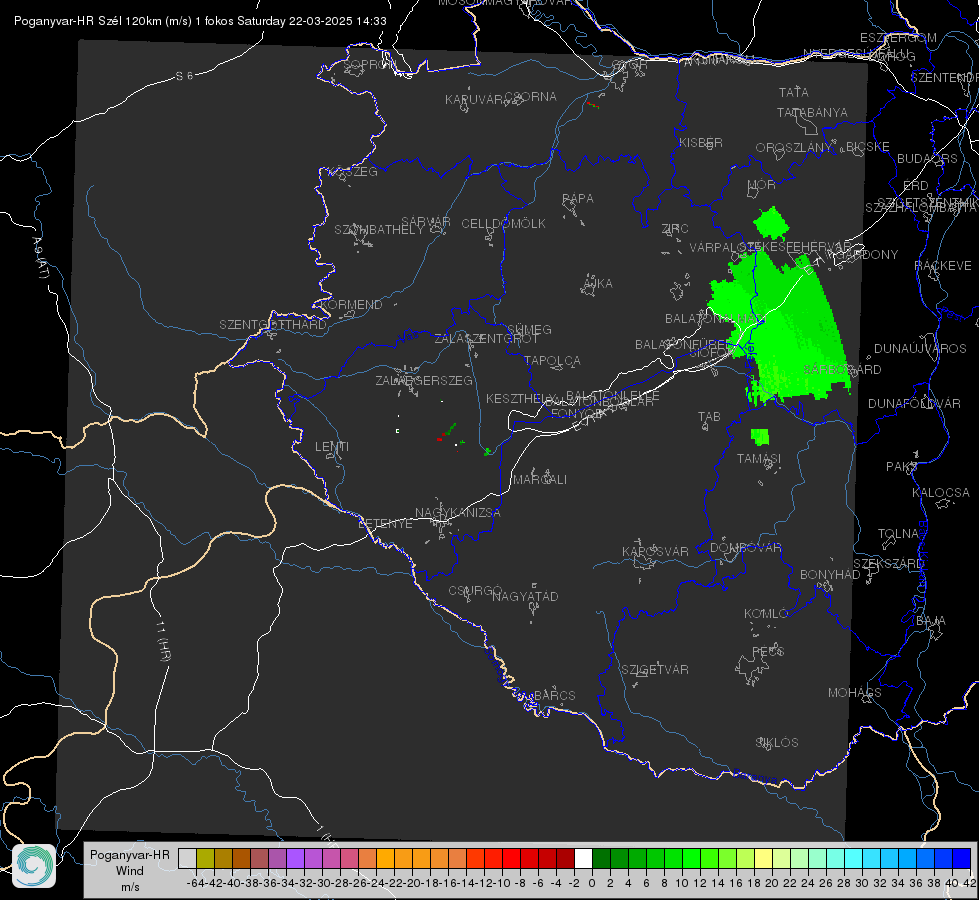Click the small green echo above Tamási
The image size is (979, 900).
tap(760, 437)
